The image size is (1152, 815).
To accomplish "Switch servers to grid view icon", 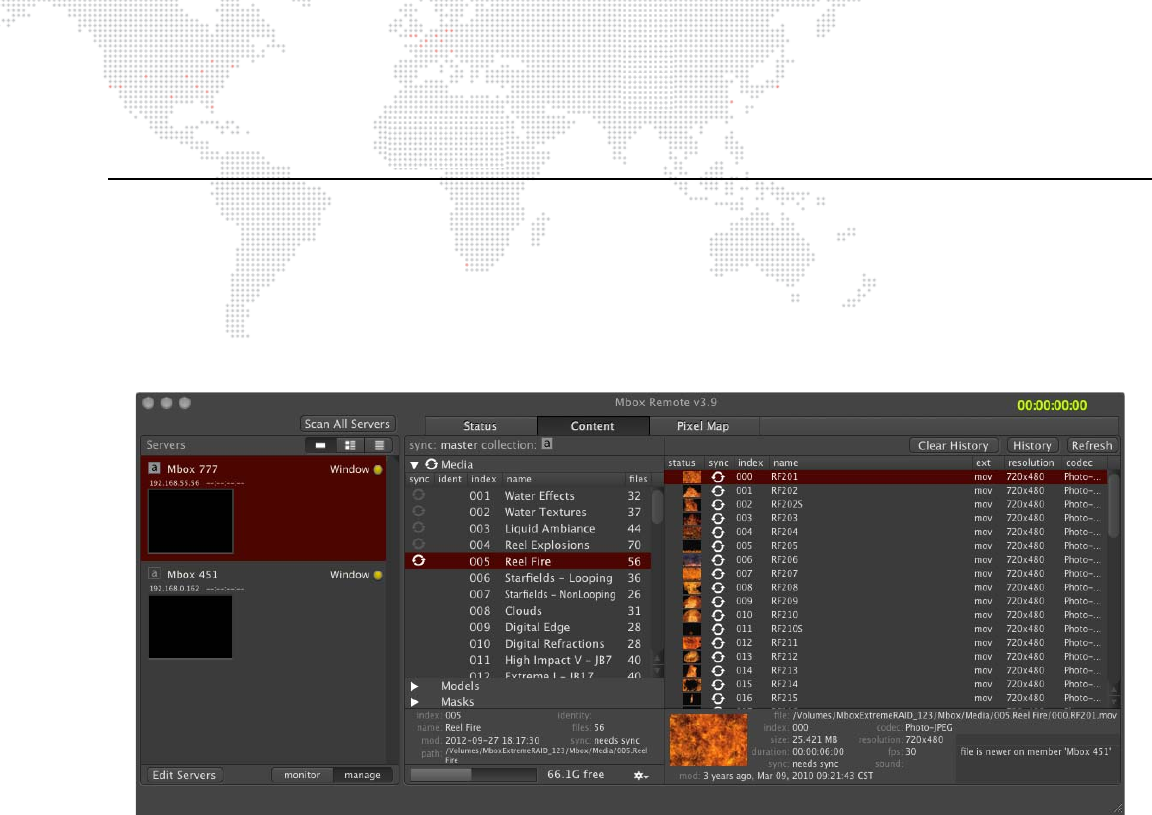I will tap(349, 445).
